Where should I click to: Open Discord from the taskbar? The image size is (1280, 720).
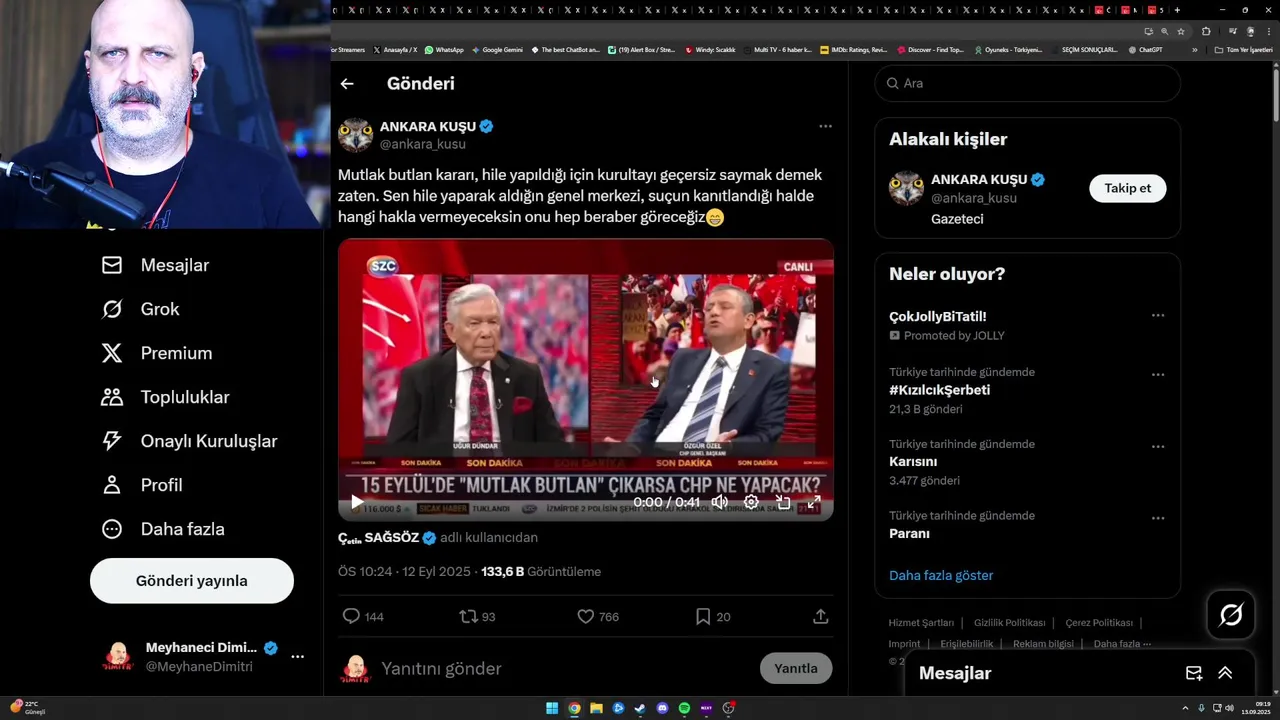point(662,708)
